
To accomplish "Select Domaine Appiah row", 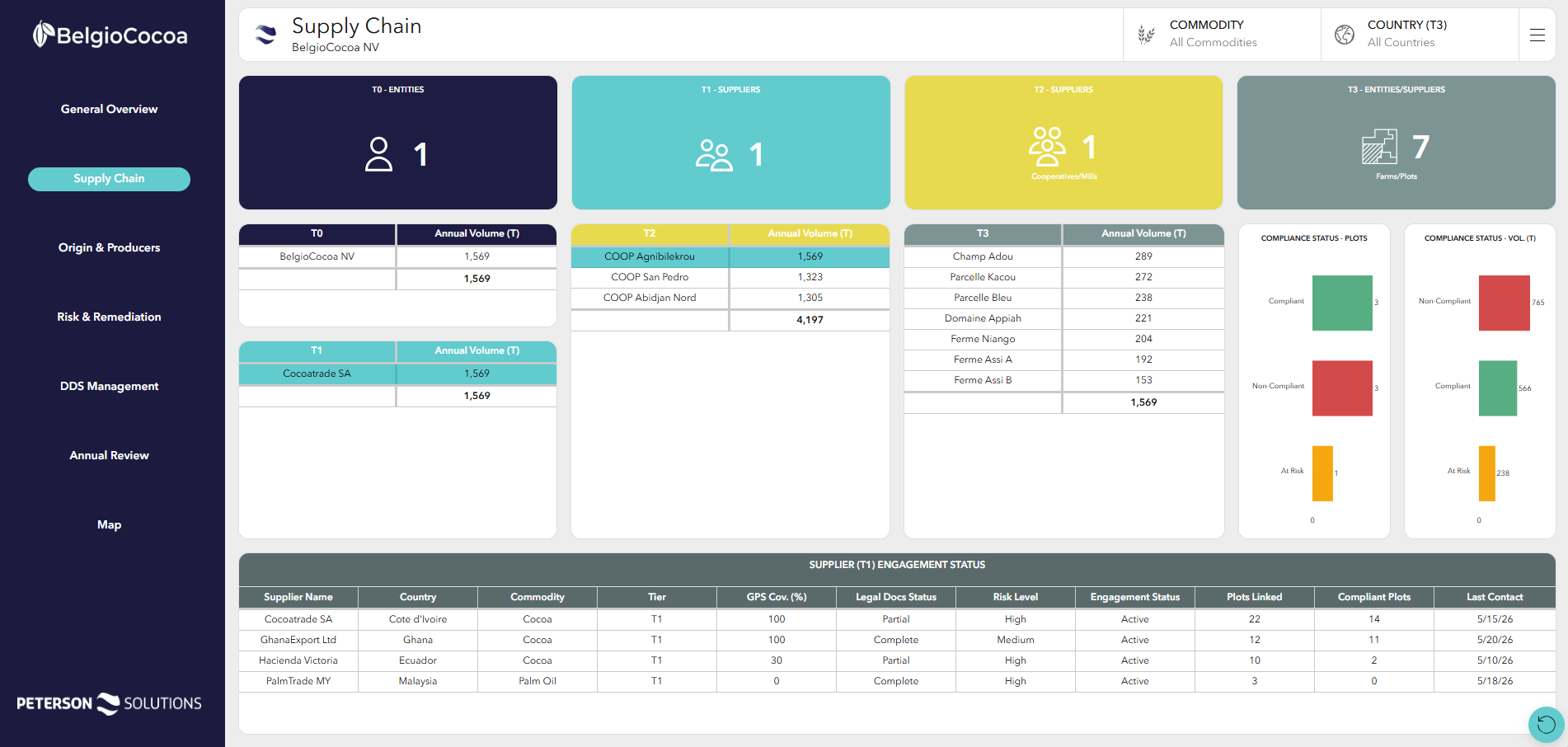I will (1064, 318).
